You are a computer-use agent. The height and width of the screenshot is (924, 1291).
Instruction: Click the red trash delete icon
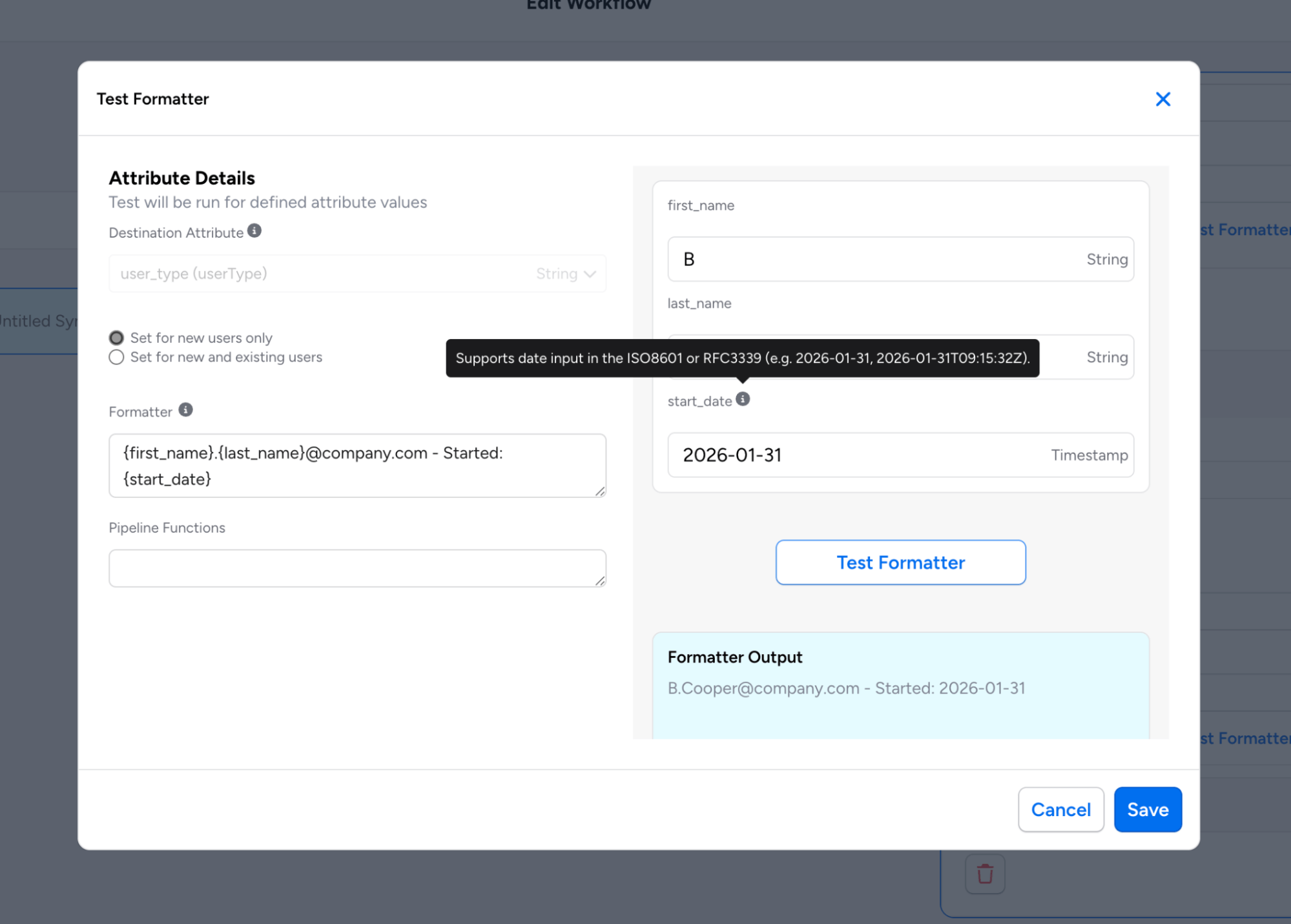pos(984,874)
